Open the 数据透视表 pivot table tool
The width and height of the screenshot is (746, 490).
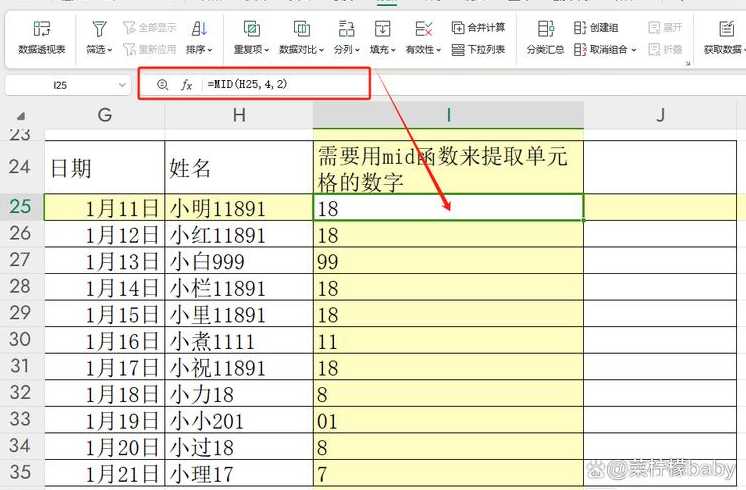pos(42,37)
